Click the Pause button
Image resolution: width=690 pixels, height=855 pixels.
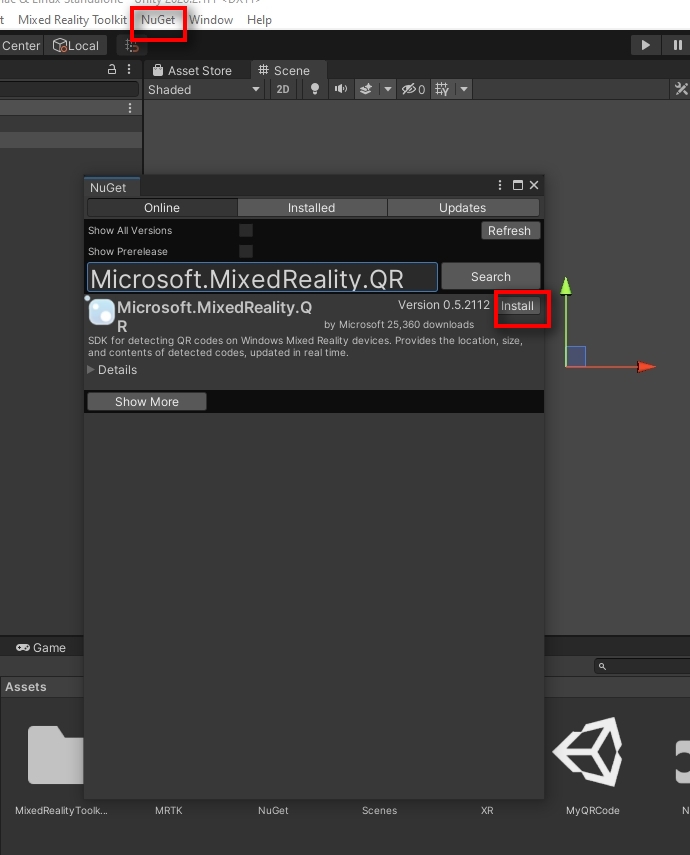(677, 45)
